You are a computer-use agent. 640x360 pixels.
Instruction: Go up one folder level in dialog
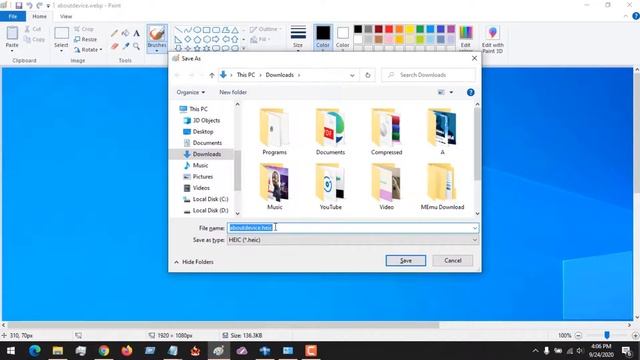point(211,75)
